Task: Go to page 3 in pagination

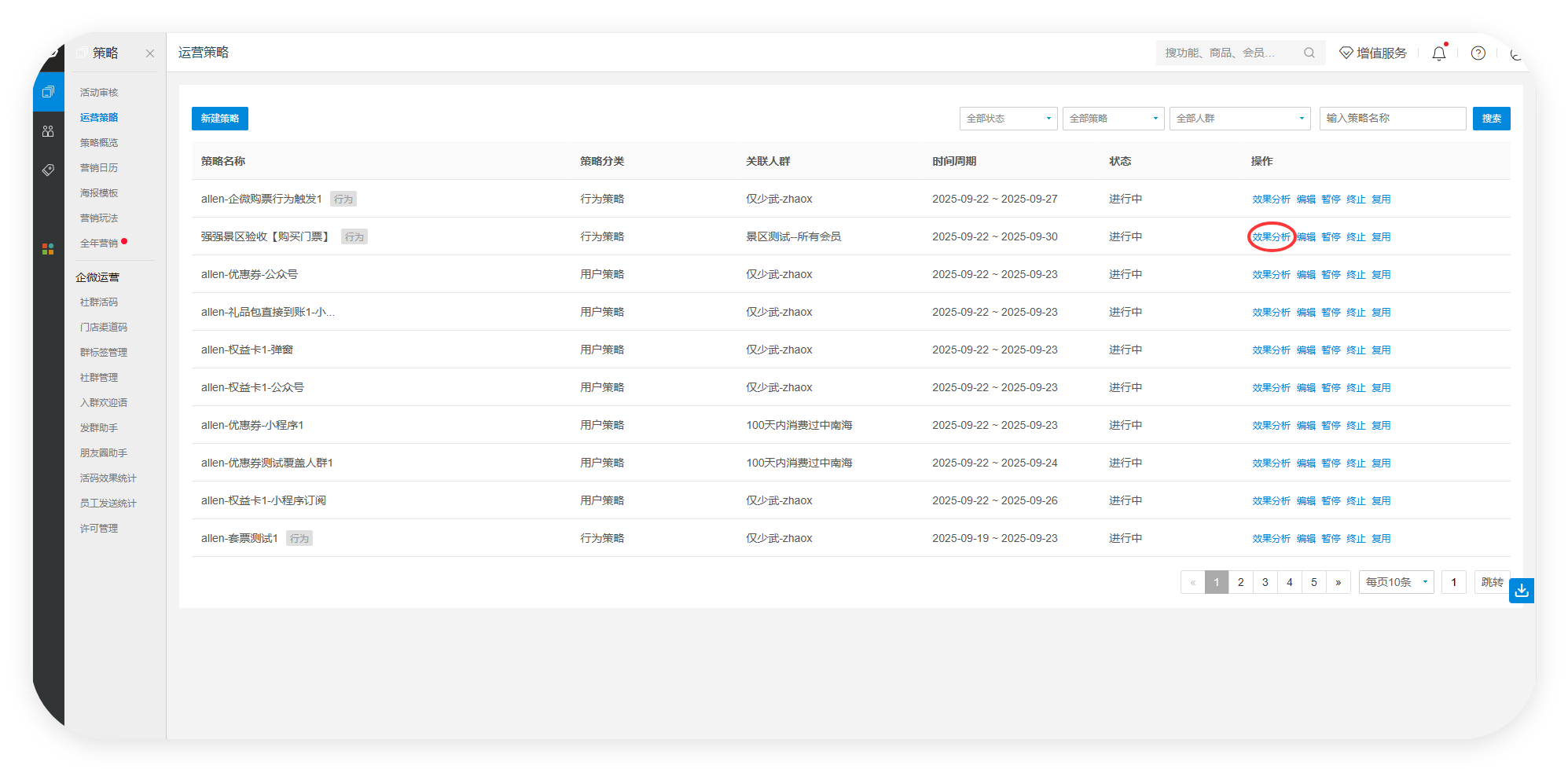Action: (x=1265, y=582)
